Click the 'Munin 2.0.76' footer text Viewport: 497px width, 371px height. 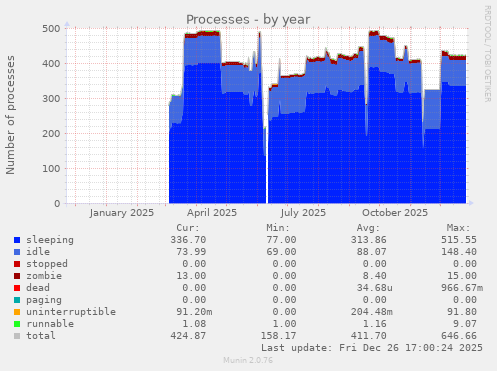point(248,360)
